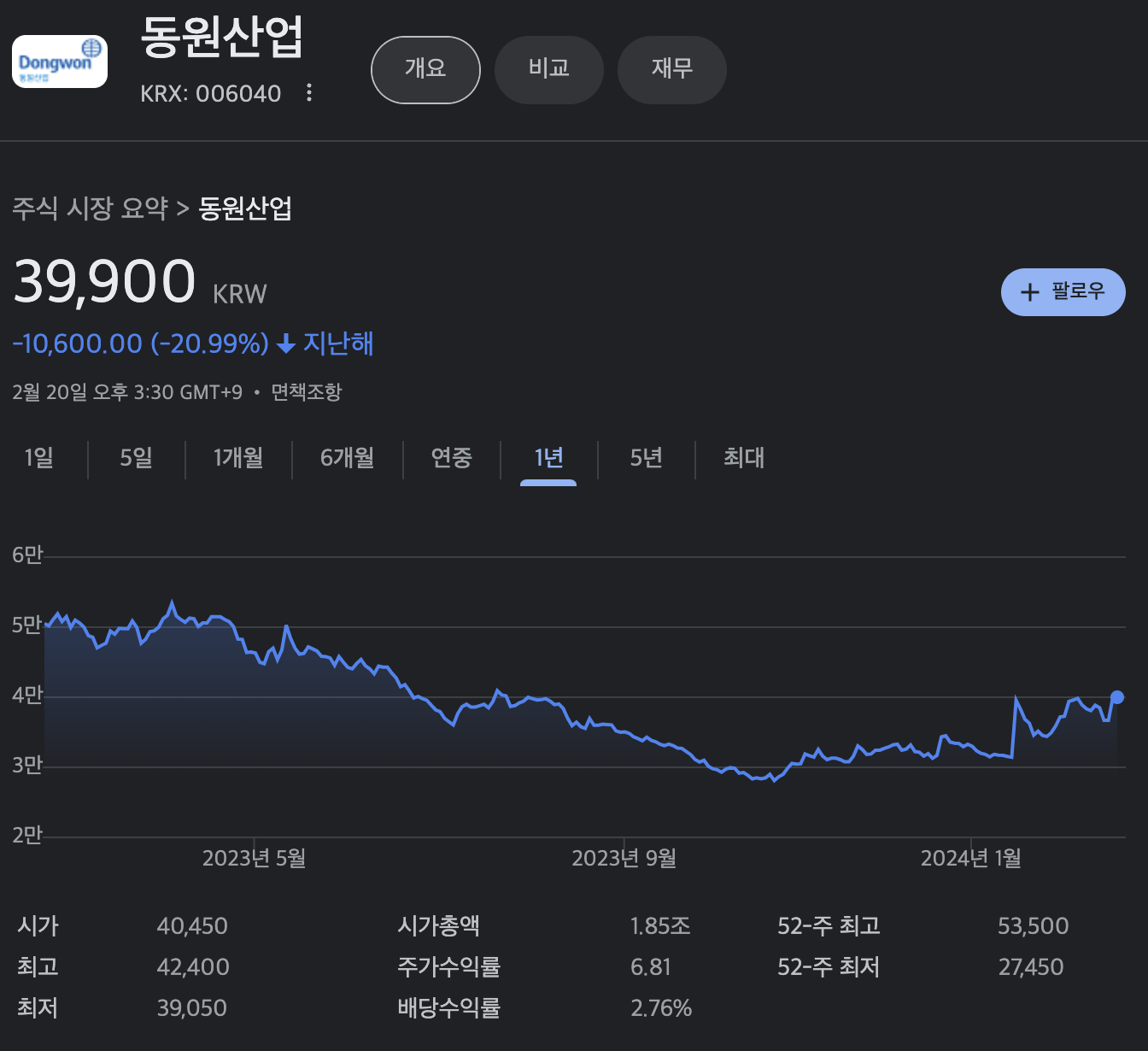This screenshot has height=1051, width=1148.
Task: Select the 6개월 time range
Action: coord(348,458)
